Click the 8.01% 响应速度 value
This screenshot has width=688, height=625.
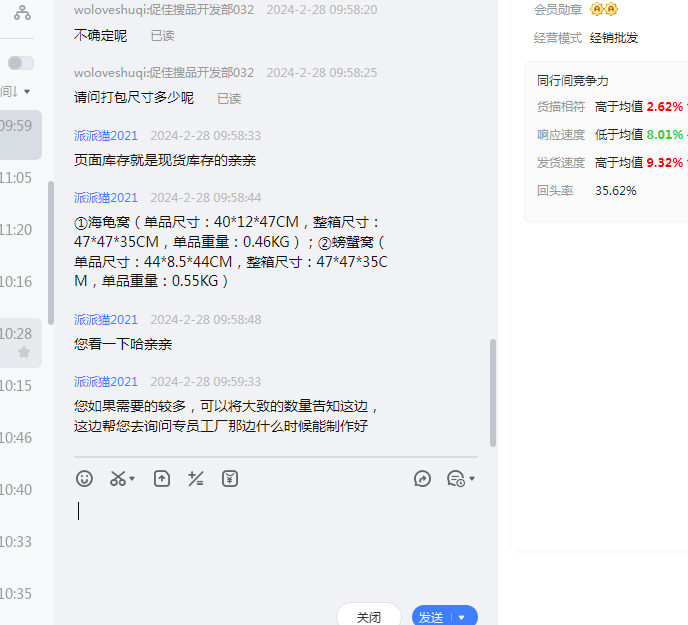pos(664,135)
